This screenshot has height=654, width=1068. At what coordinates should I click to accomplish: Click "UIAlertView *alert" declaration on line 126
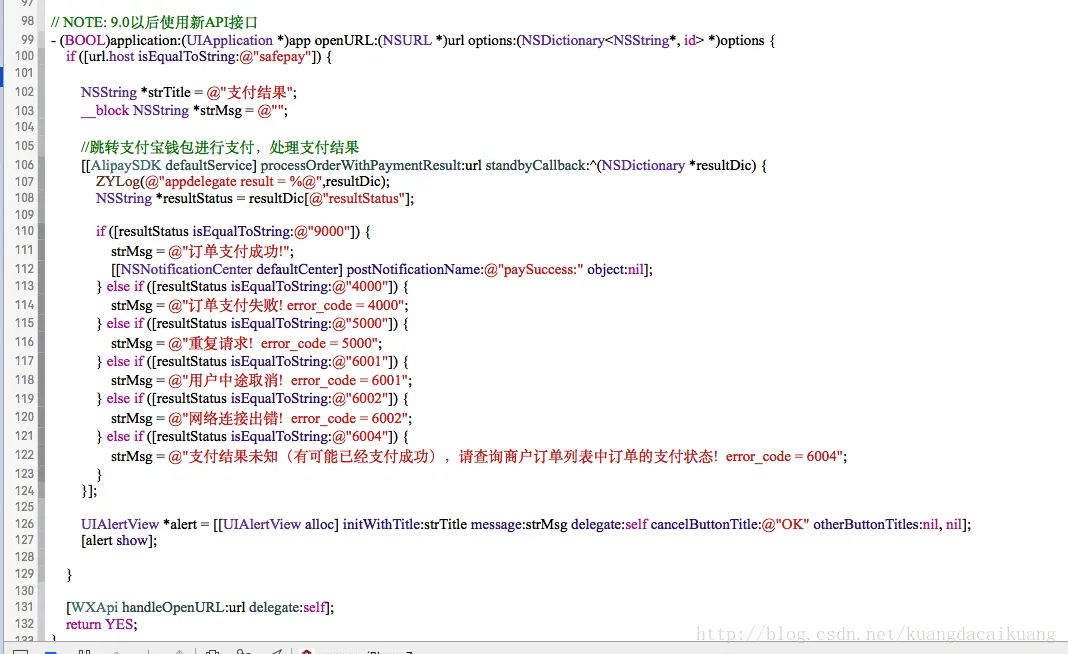138,524
